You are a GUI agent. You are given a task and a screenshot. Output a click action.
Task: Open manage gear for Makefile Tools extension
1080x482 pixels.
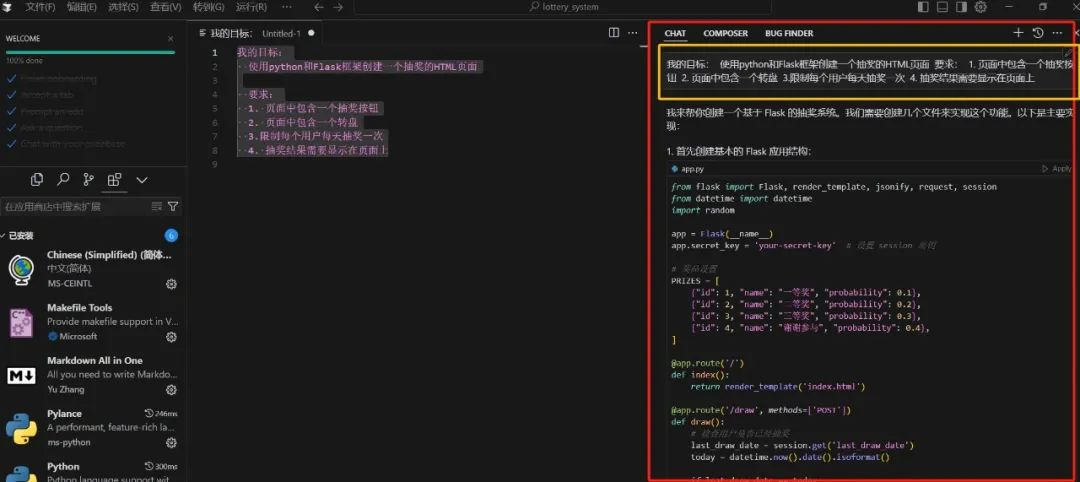pyautogui.click(x=172, y=337)
